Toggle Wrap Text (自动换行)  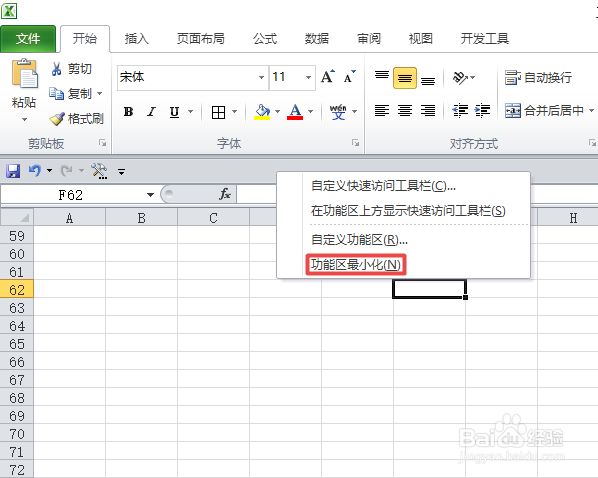[538, 77]
